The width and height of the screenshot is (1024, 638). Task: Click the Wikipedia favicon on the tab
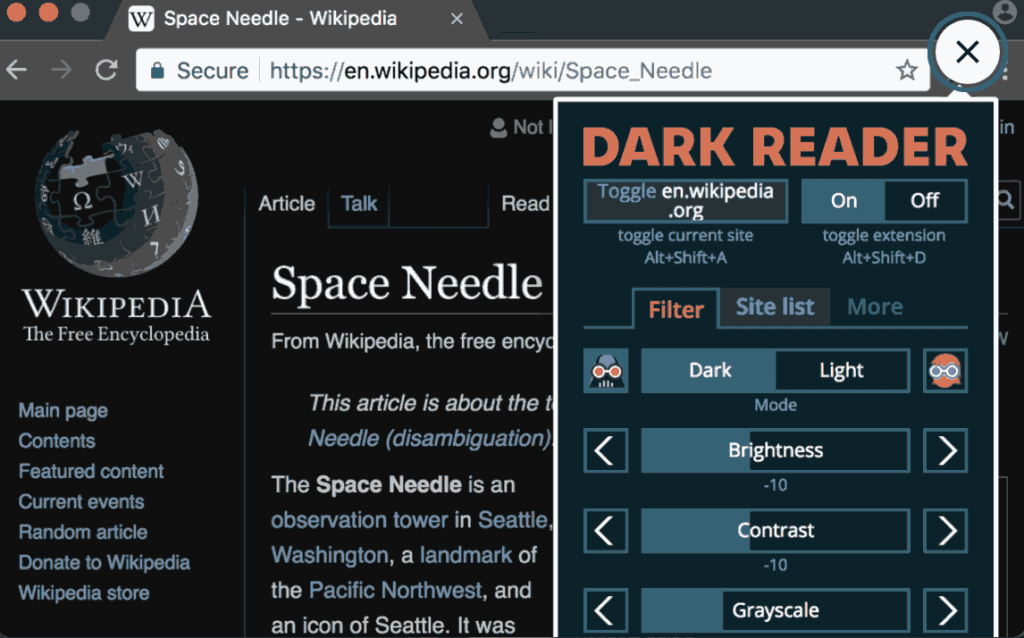click(141, 19)
